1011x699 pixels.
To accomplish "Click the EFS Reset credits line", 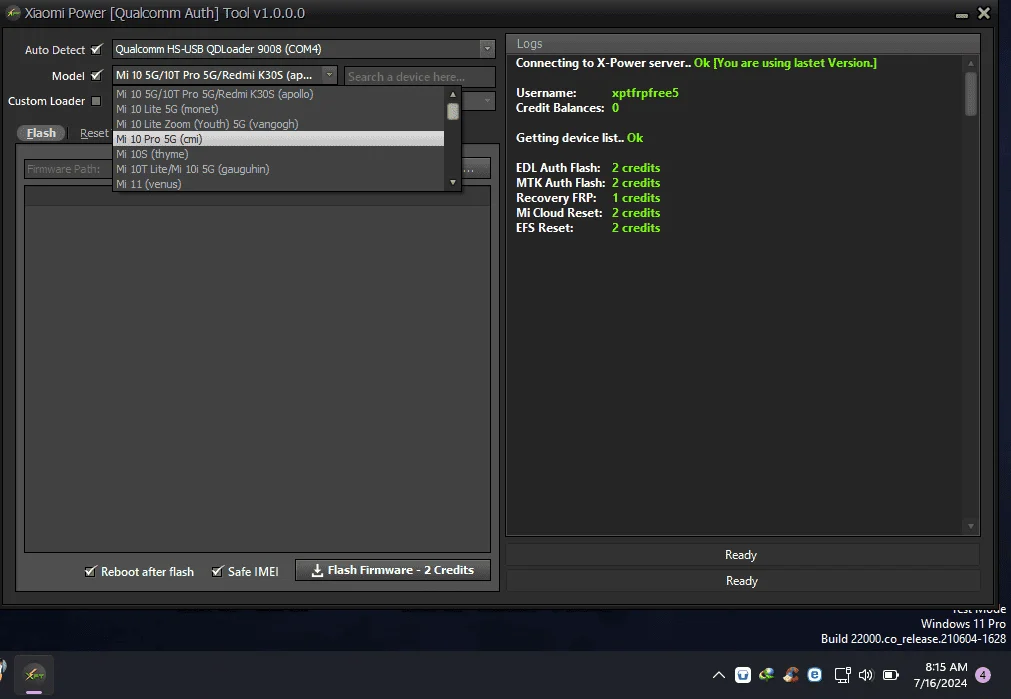I will click(x=587, y=228).
